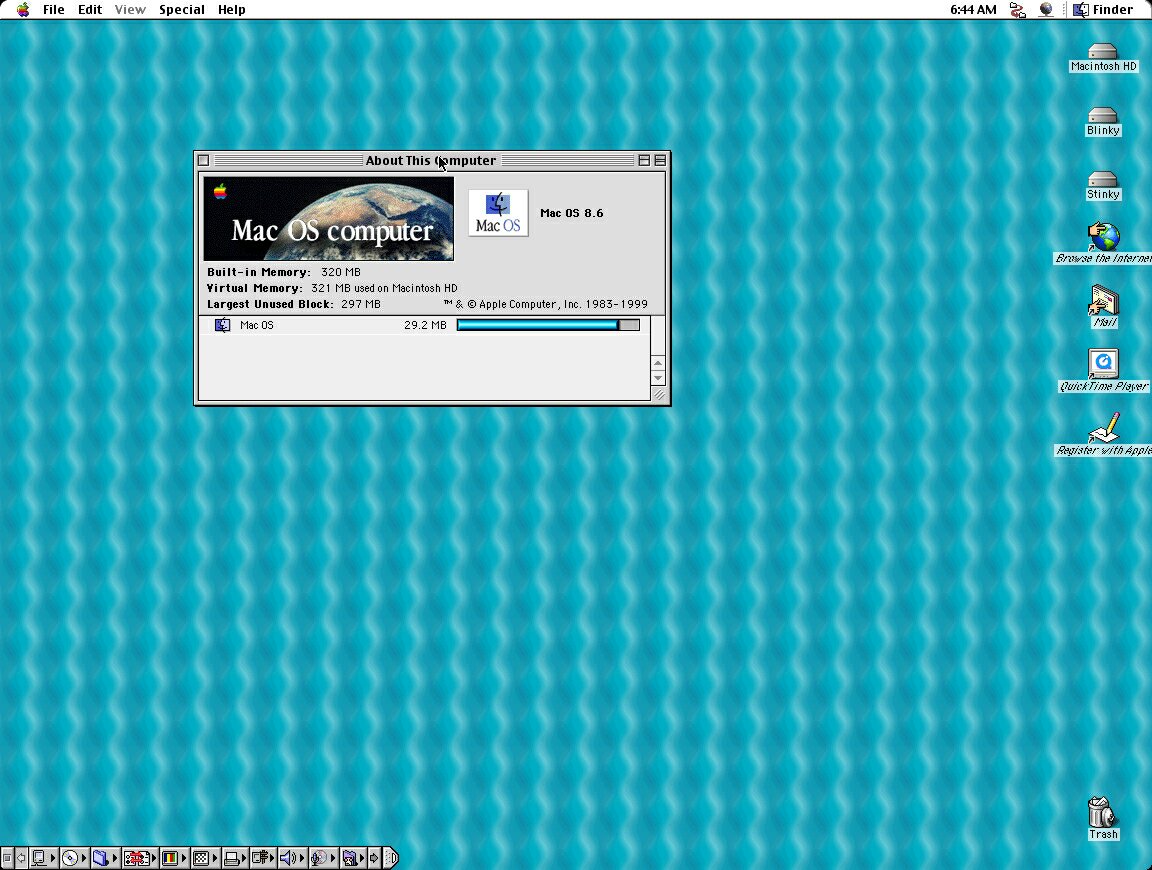Select the QuickTime Player alias icon
1152x870 pixels.
[1103, 363]
